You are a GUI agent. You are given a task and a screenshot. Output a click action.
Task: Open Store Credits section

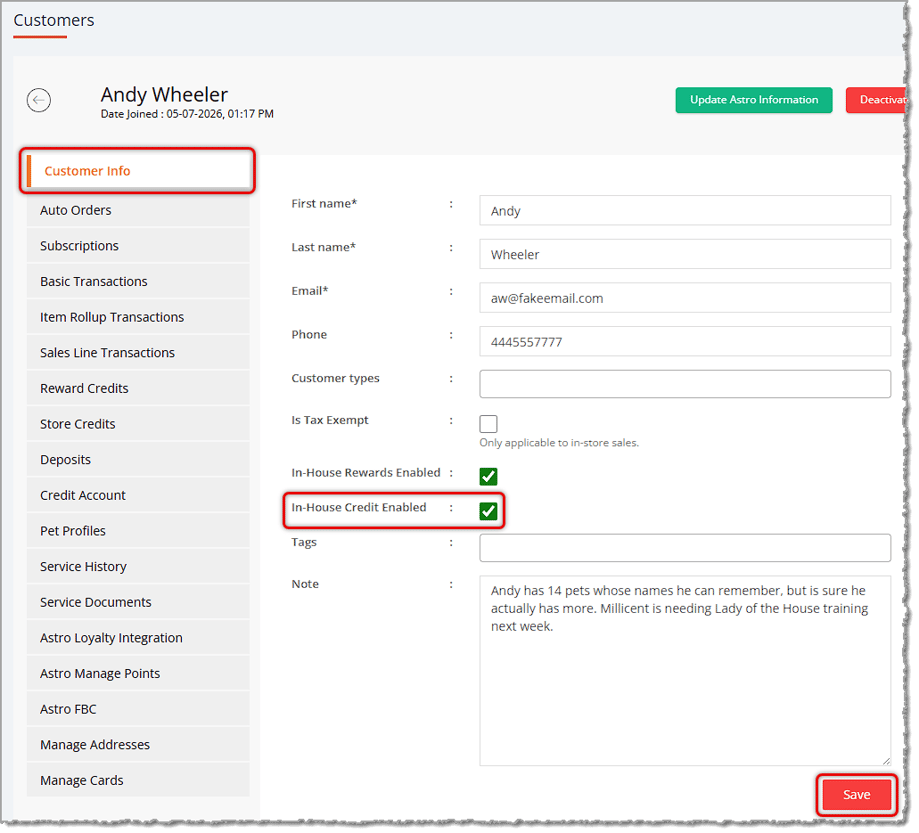click(x=138, y=424)
